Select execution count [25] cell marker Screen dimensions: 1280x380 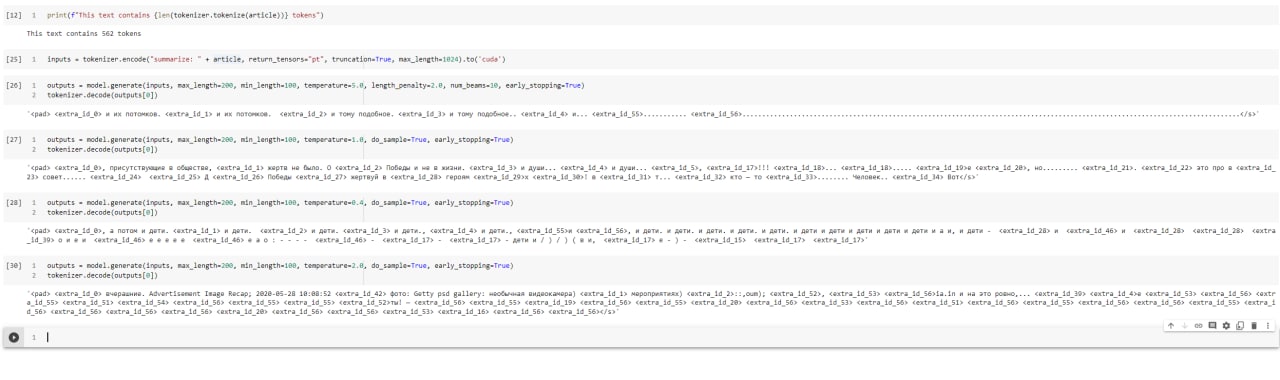pos(13,59)
